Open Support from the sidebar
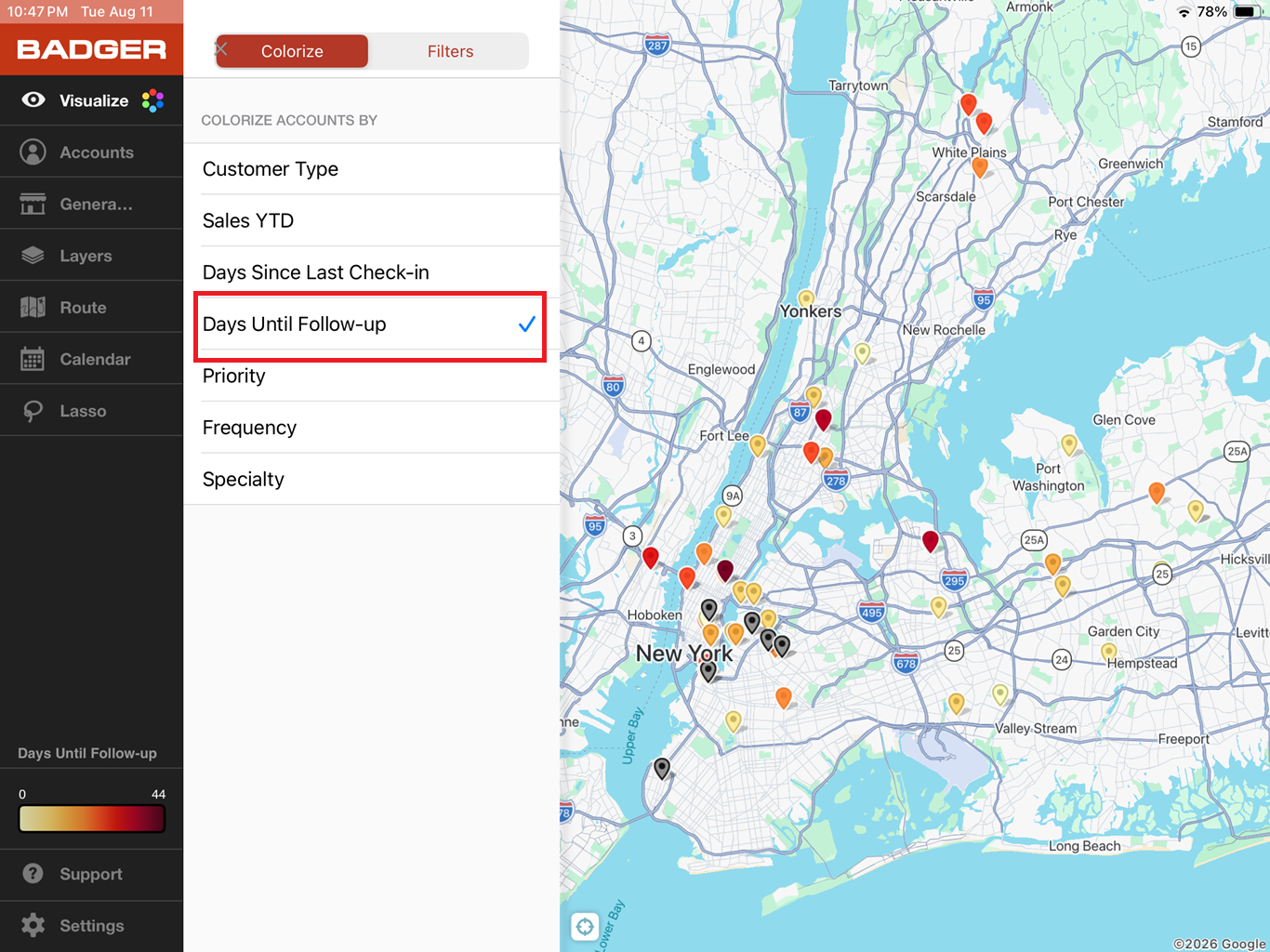 91,874
